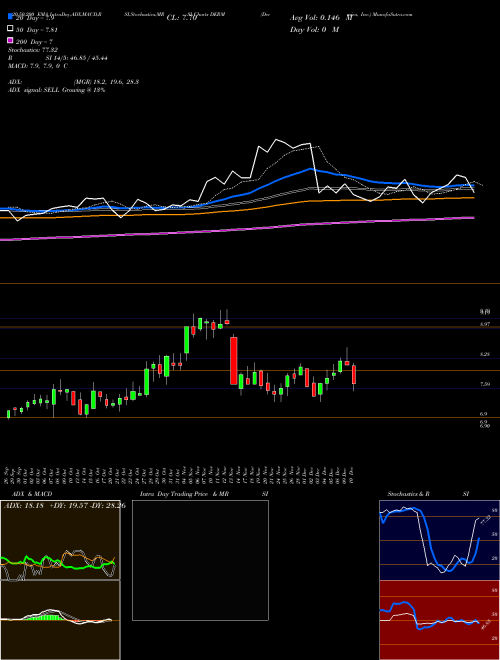The image size is (500, 660).
Task: Click the 'Stochastics: 77.32' reading
Action: 32,50
